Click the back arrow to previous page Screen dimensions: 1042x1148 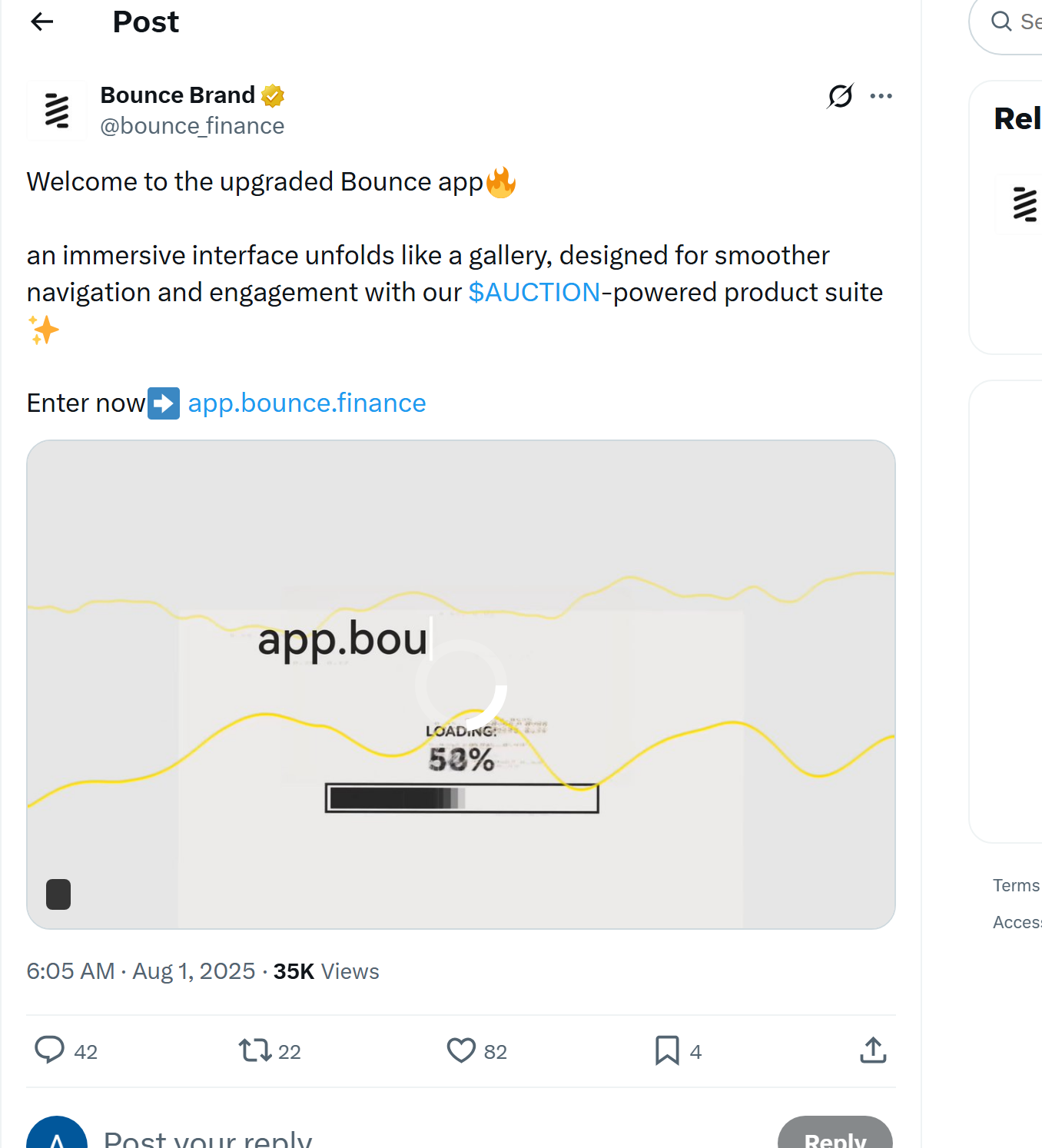(41, 22)
